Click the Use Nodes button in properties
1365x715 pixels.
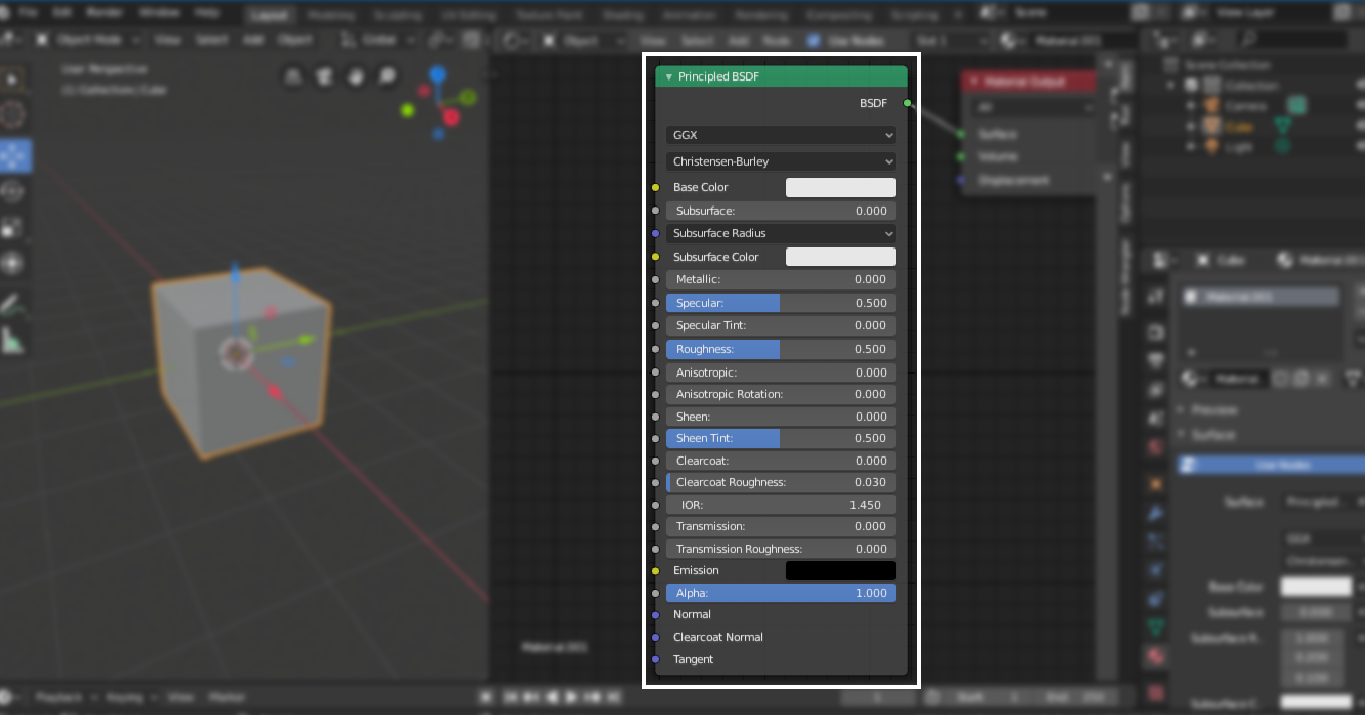point(1268,465)
